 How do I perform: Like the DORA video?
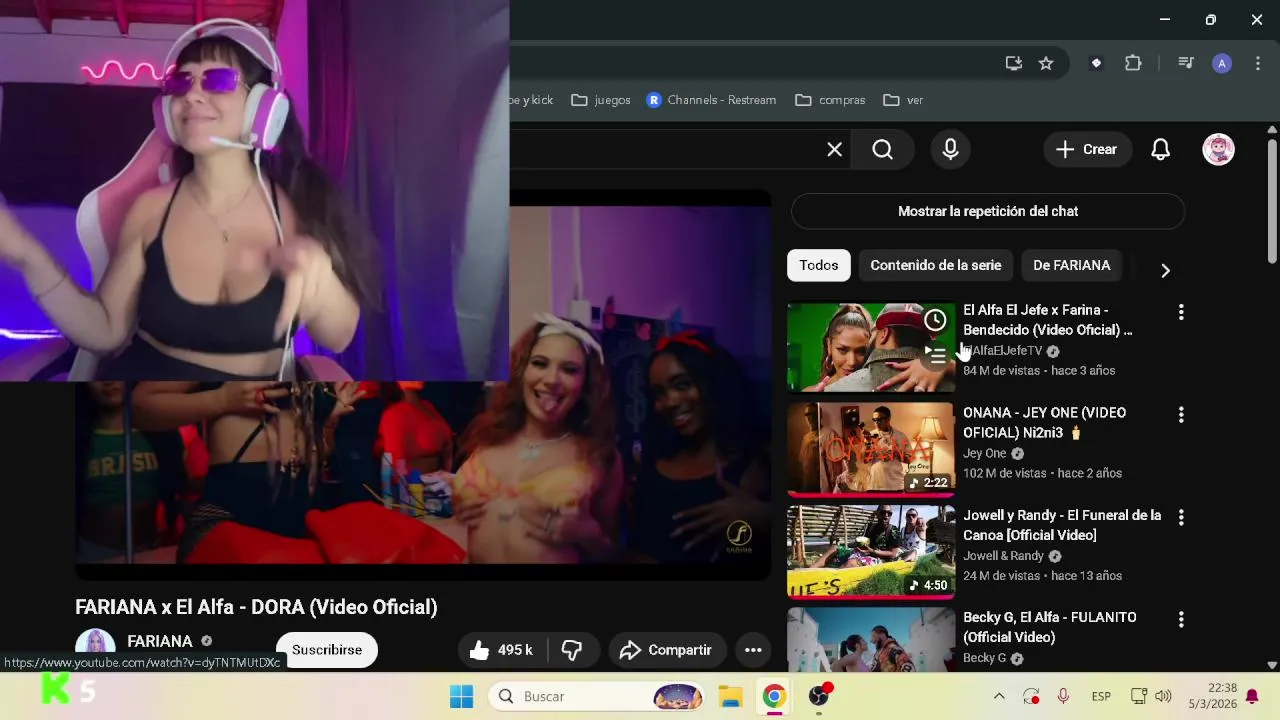click(x=500, y=650)
